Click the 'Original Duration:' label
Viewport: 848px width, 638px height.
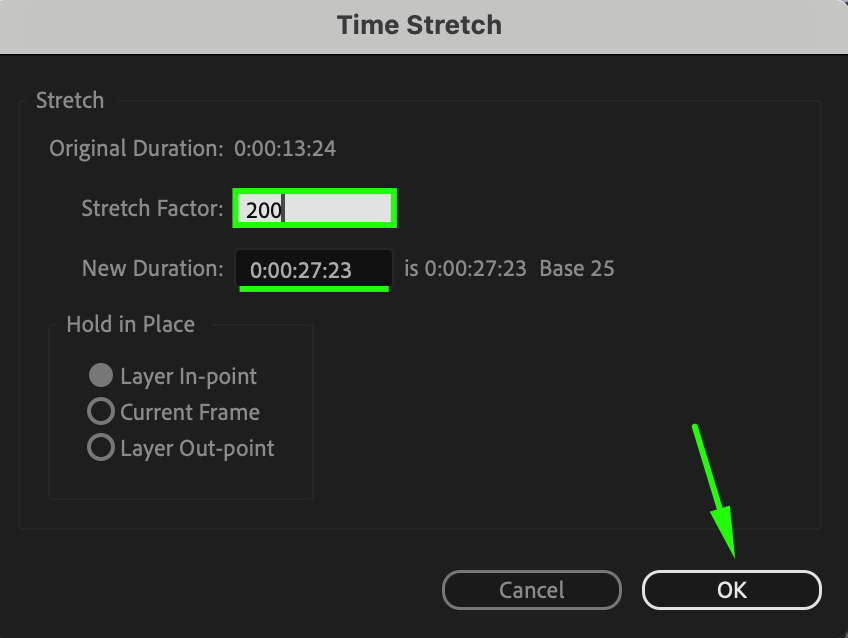click(x=136, y=148)
